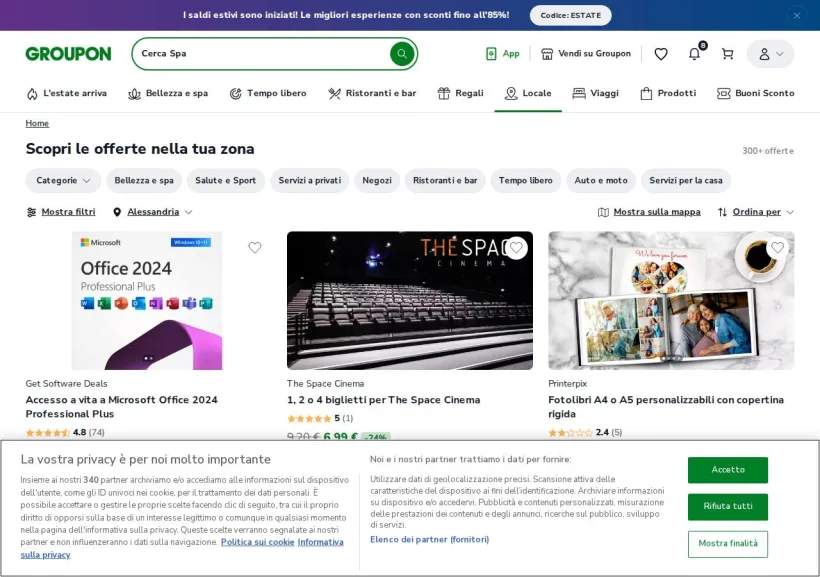The height and width of the screenshot is (577, 820).
Task: Click the Get Software Deals merchant name
Action: 66,383
